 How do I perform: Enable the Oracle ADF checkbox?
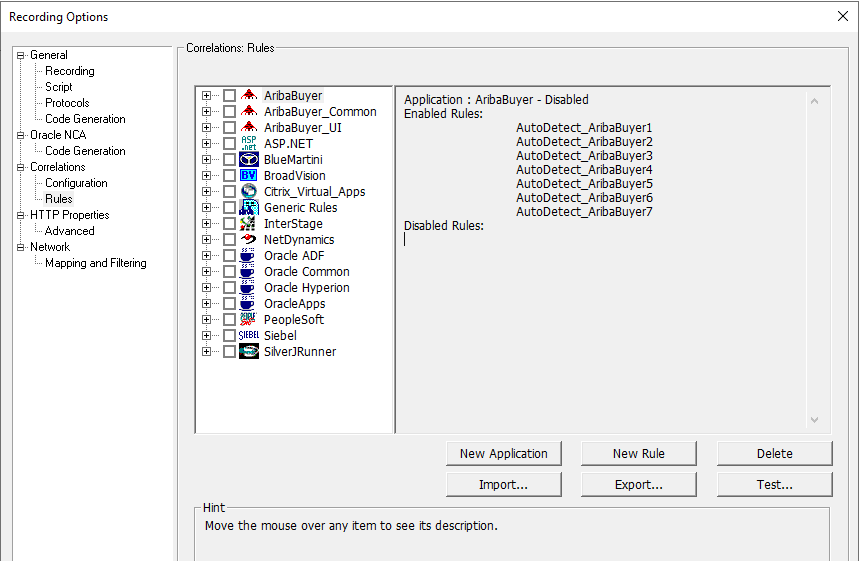[229, 256]
